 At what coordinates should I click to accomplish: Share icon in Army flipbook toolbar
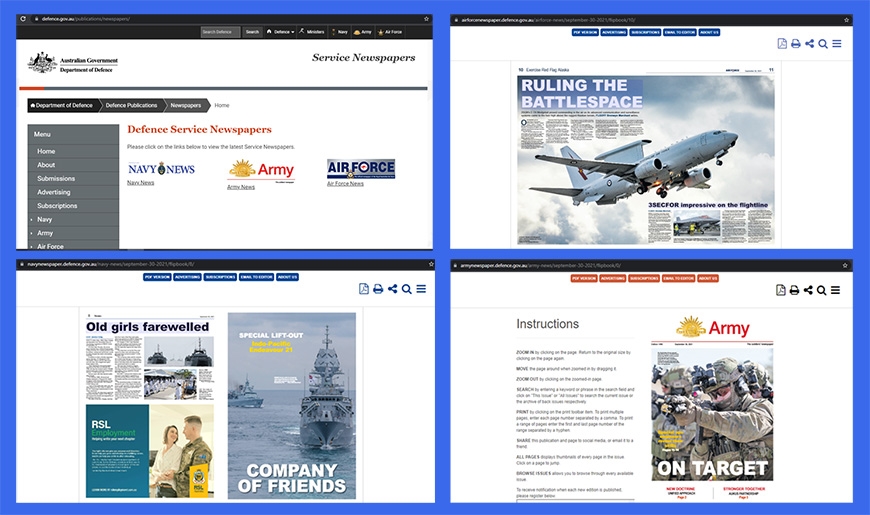pos(808,290)
